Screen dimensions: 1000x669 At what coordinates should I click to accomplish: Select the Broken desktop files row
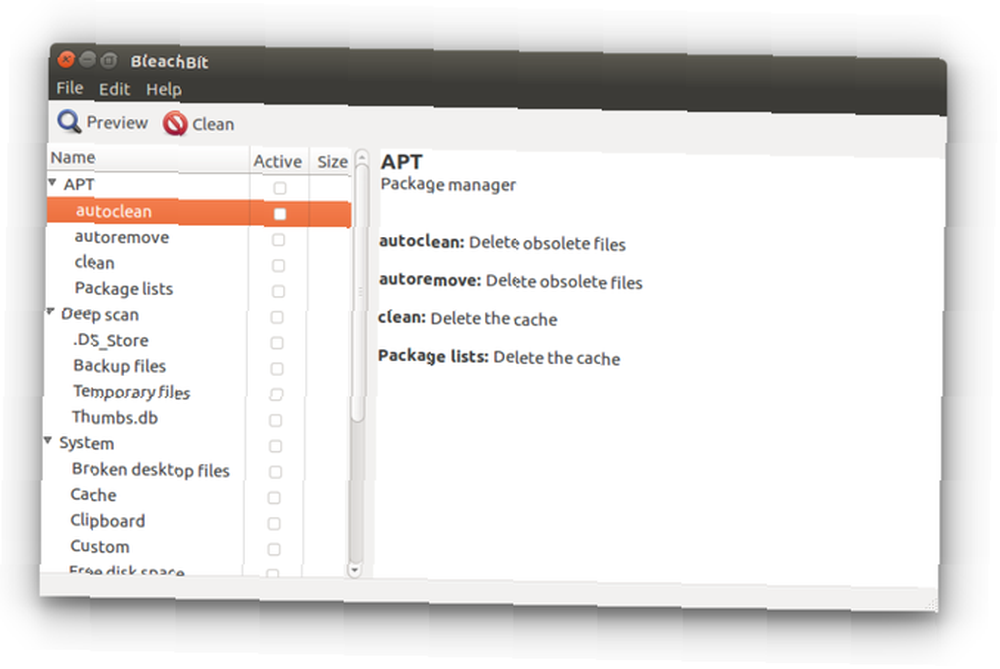click(195, 470)
